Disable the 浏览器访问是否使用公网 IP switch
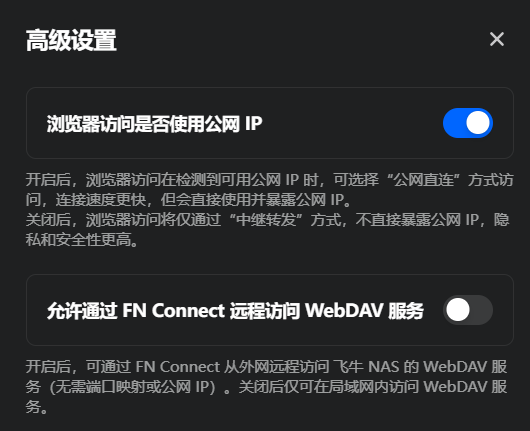 click(x=468, y=123)
